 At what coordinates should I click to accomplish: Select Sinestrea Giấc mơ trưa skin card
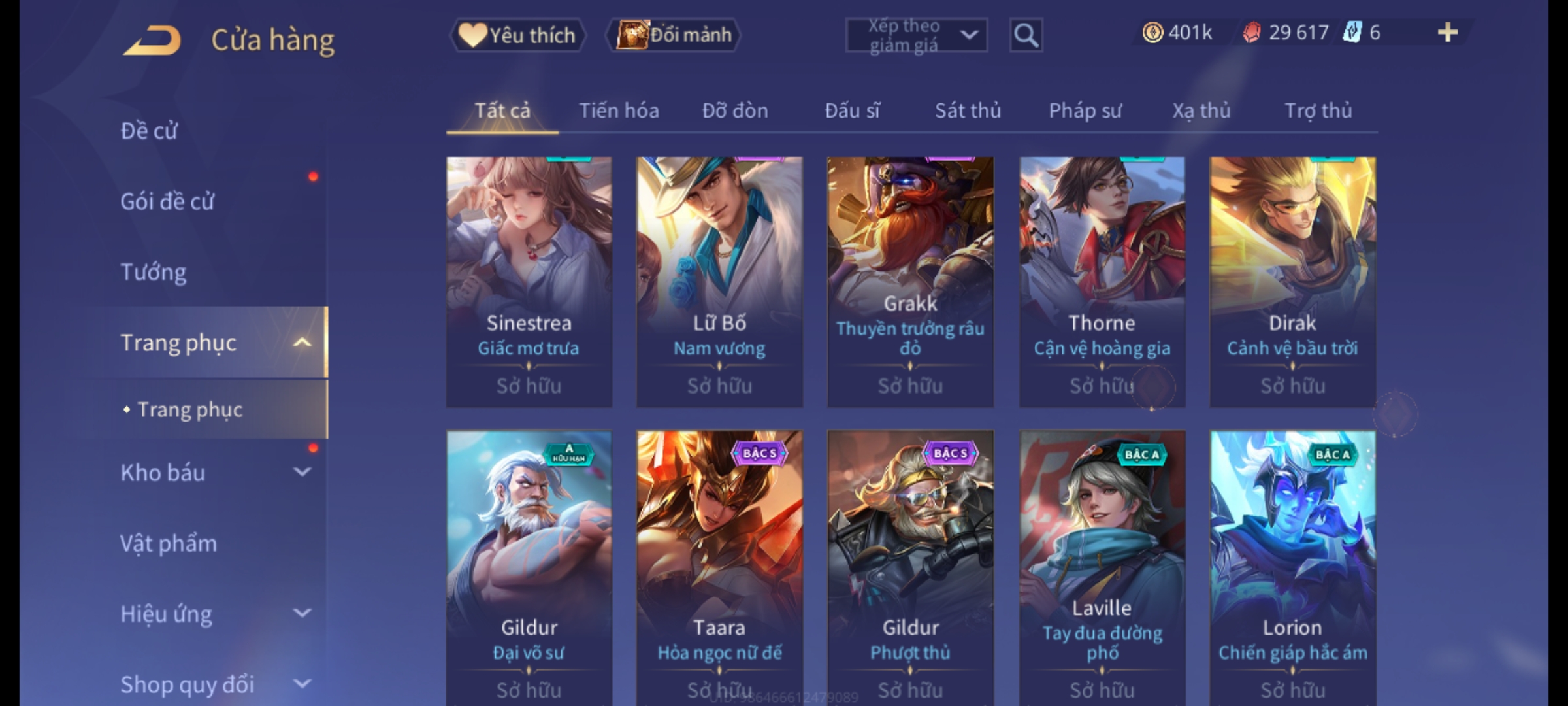click(x=529, y=282)
